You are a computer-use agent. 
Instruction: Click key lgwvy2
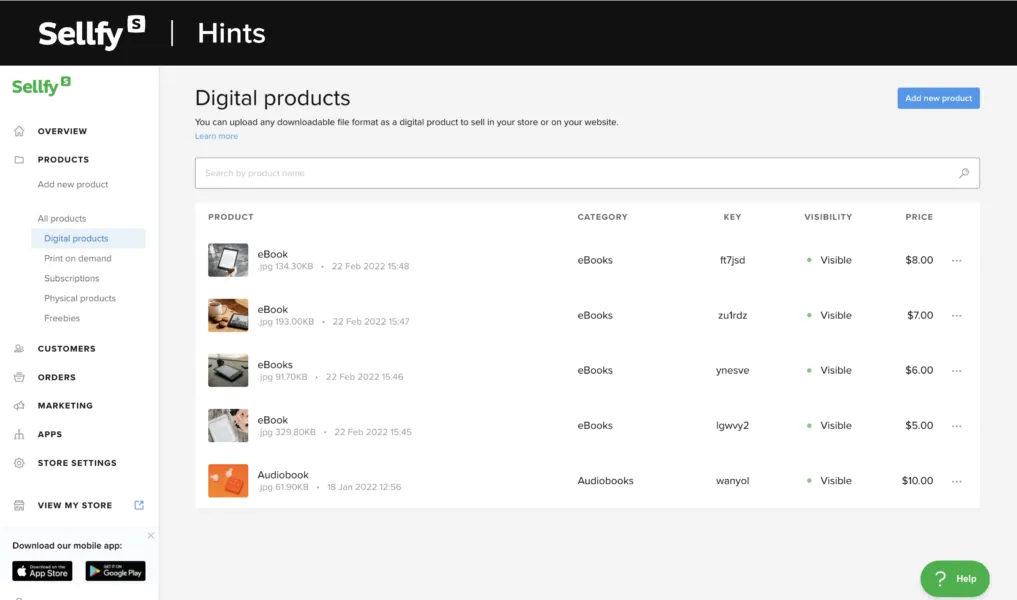(732, 426)
